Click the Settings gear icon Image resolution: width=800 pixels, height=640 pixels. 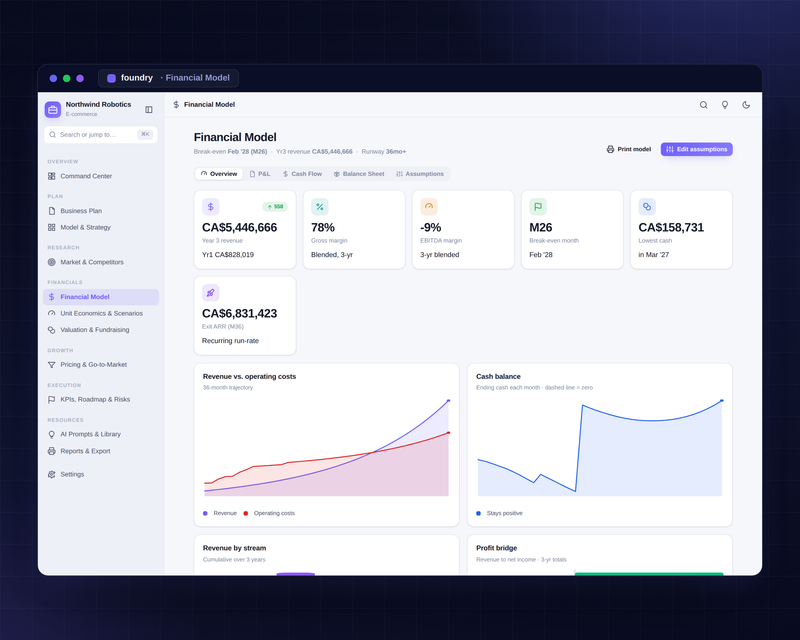tap(52, 474)
